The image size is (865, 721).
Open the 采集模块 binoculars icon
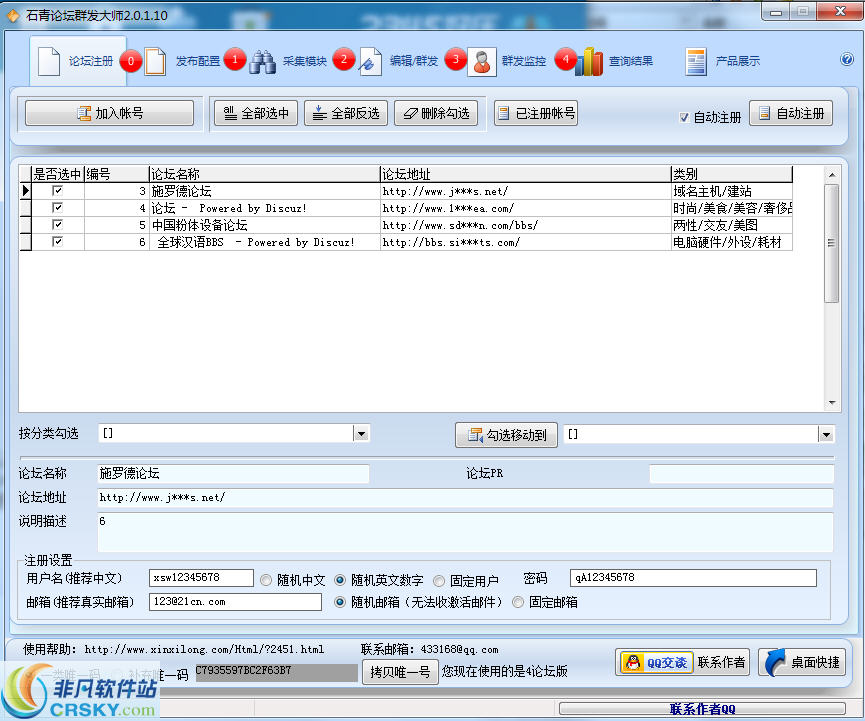point(263,60)
